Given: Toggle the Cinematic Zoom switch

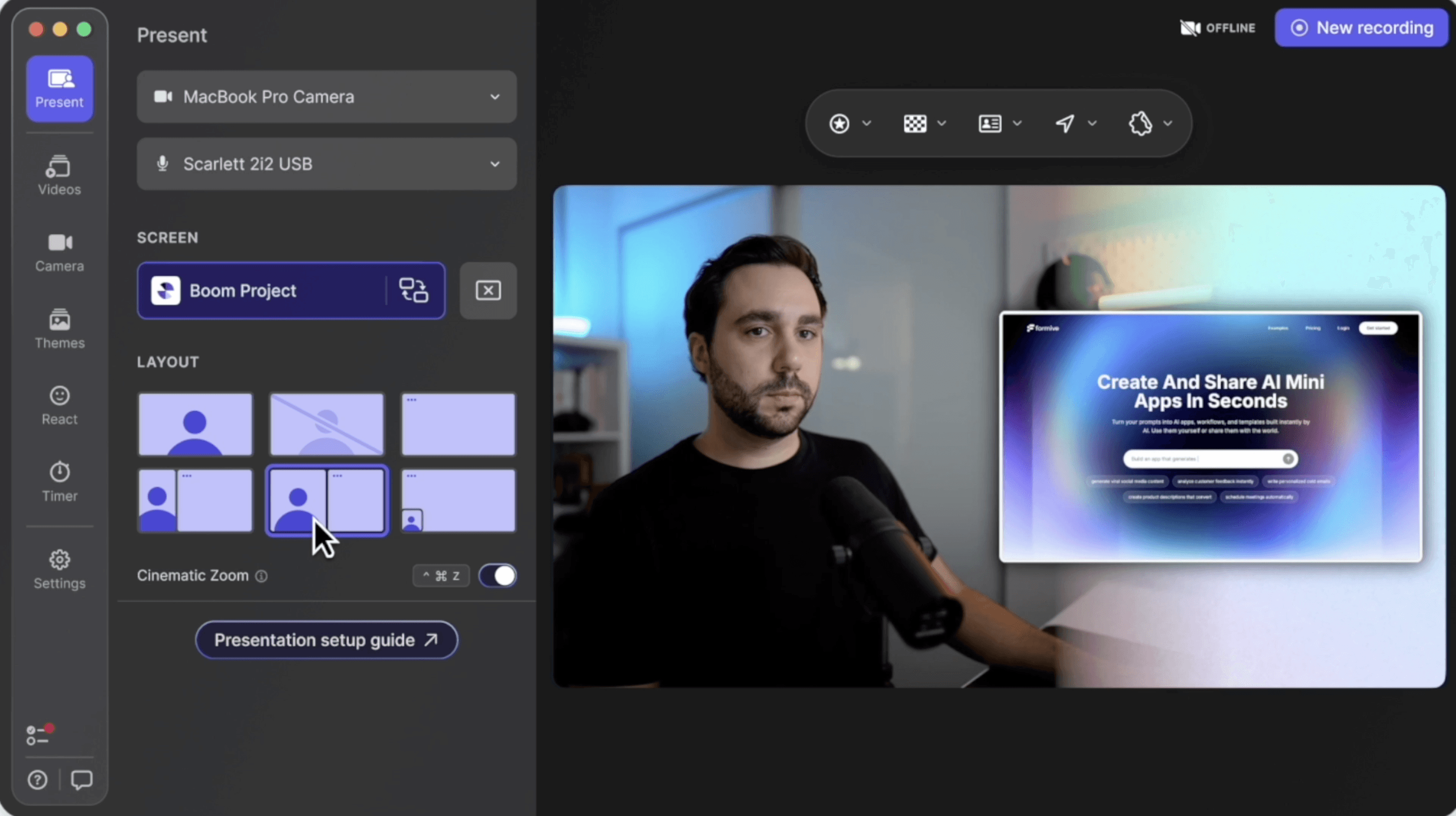Looking at the screenshot, I should (x=497, y=576).
